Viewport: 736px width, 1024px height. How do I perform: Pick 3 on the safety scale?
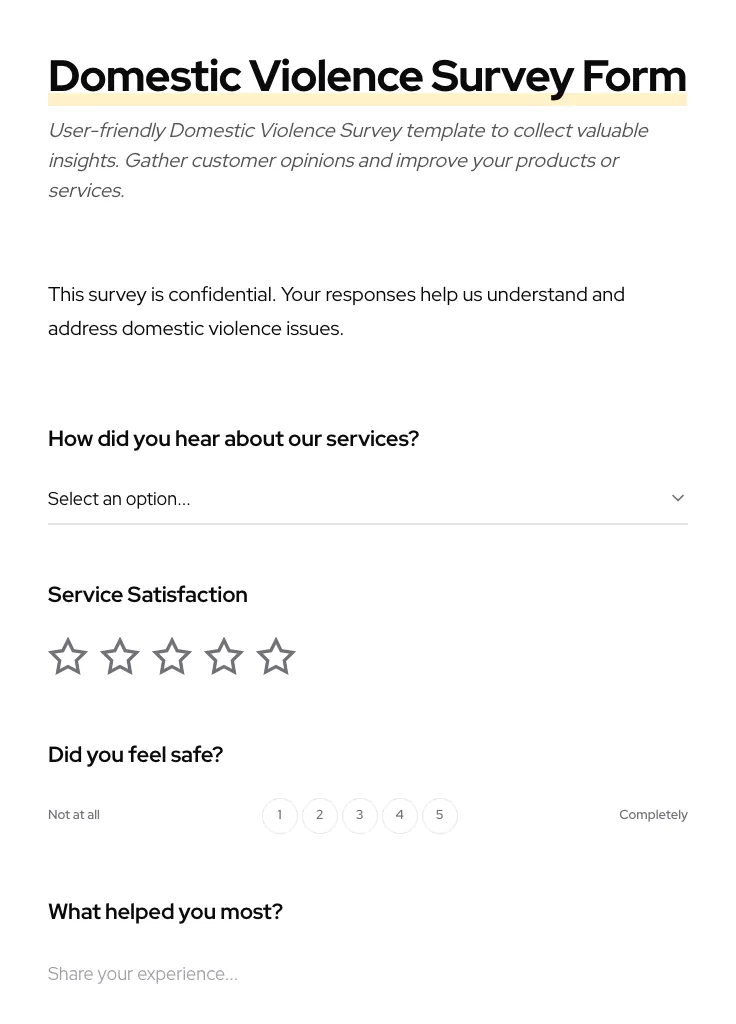pos(360,816)
